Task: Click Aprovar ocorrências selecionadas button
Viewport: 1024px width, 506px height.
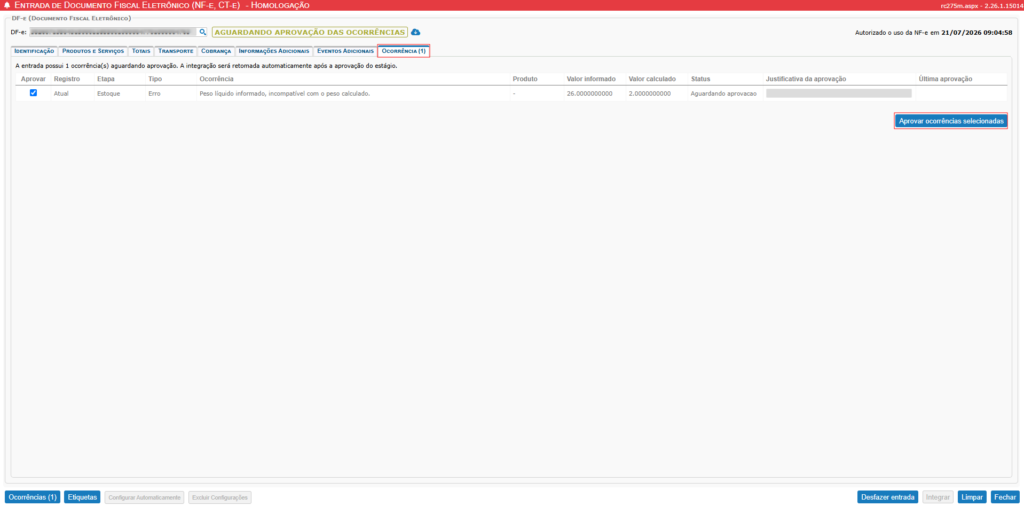Action: point(951,121)
